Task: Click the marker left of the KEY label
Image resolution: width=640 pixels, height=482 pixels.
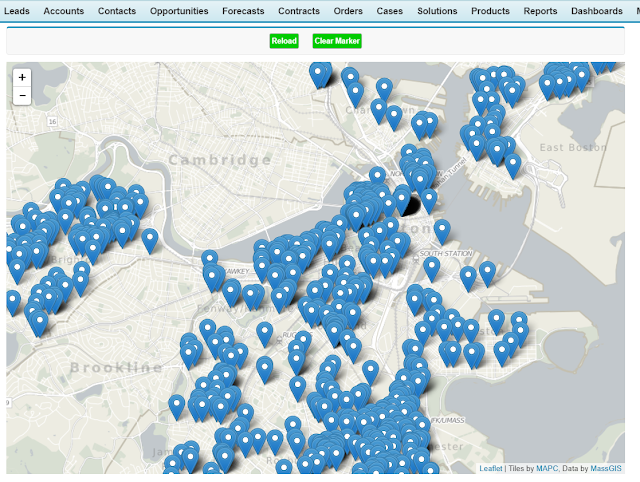Action: coord(212,278)
